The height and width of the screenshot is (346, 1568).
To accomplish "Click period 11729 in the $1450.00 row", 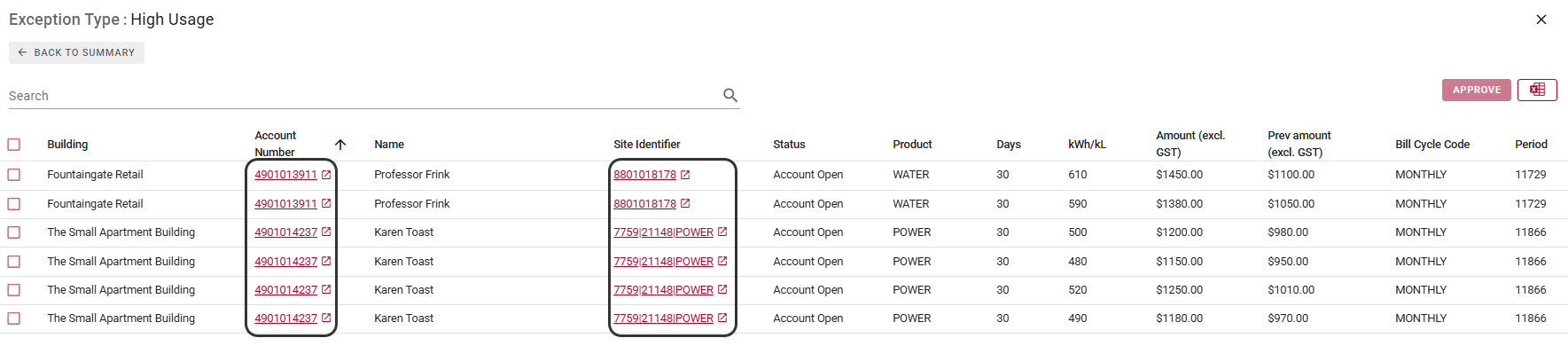I will tap(1531, 175).
